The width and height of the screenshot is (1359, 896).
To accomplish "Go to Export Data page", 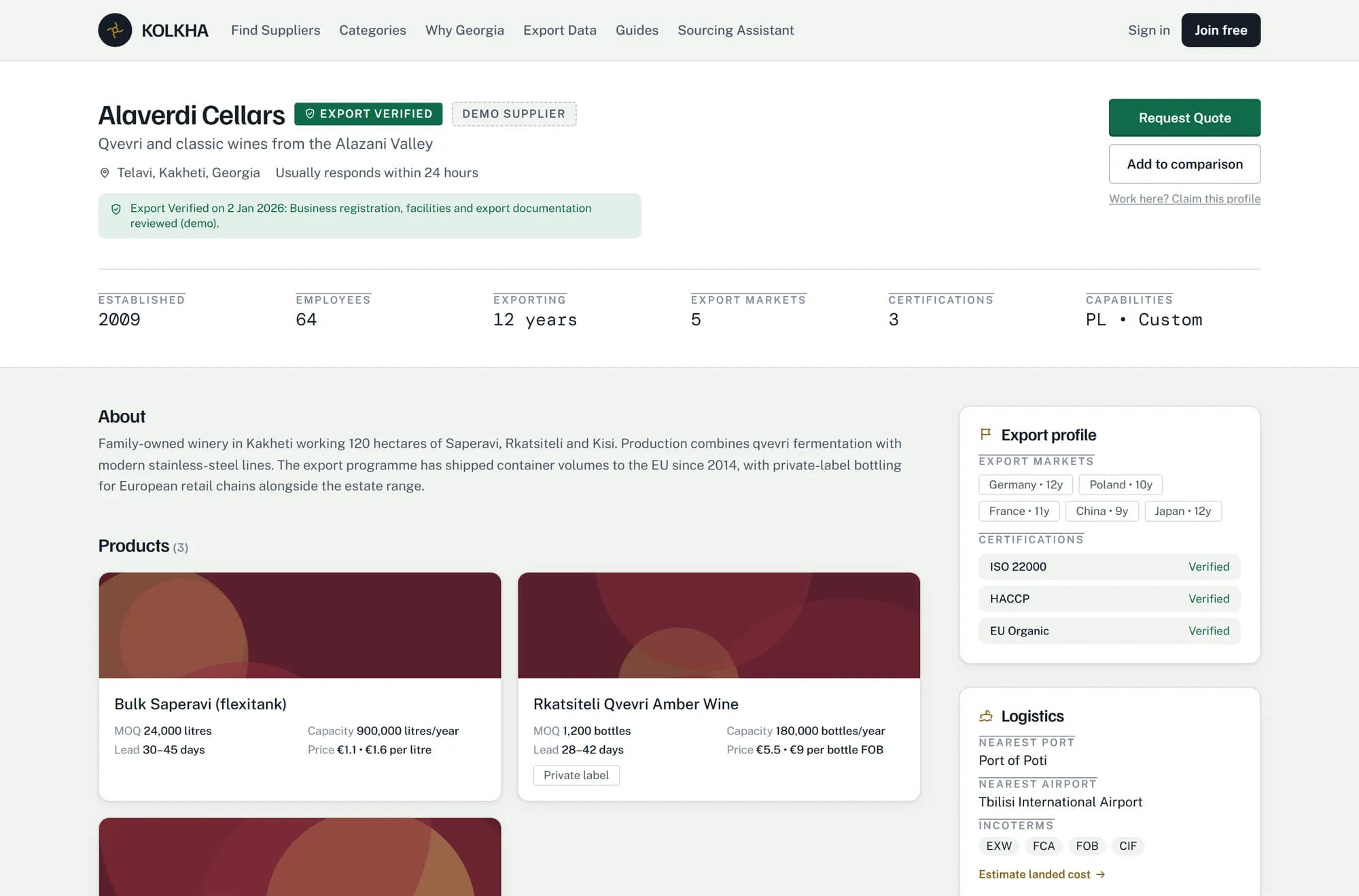I will click(x=560, y=30).
